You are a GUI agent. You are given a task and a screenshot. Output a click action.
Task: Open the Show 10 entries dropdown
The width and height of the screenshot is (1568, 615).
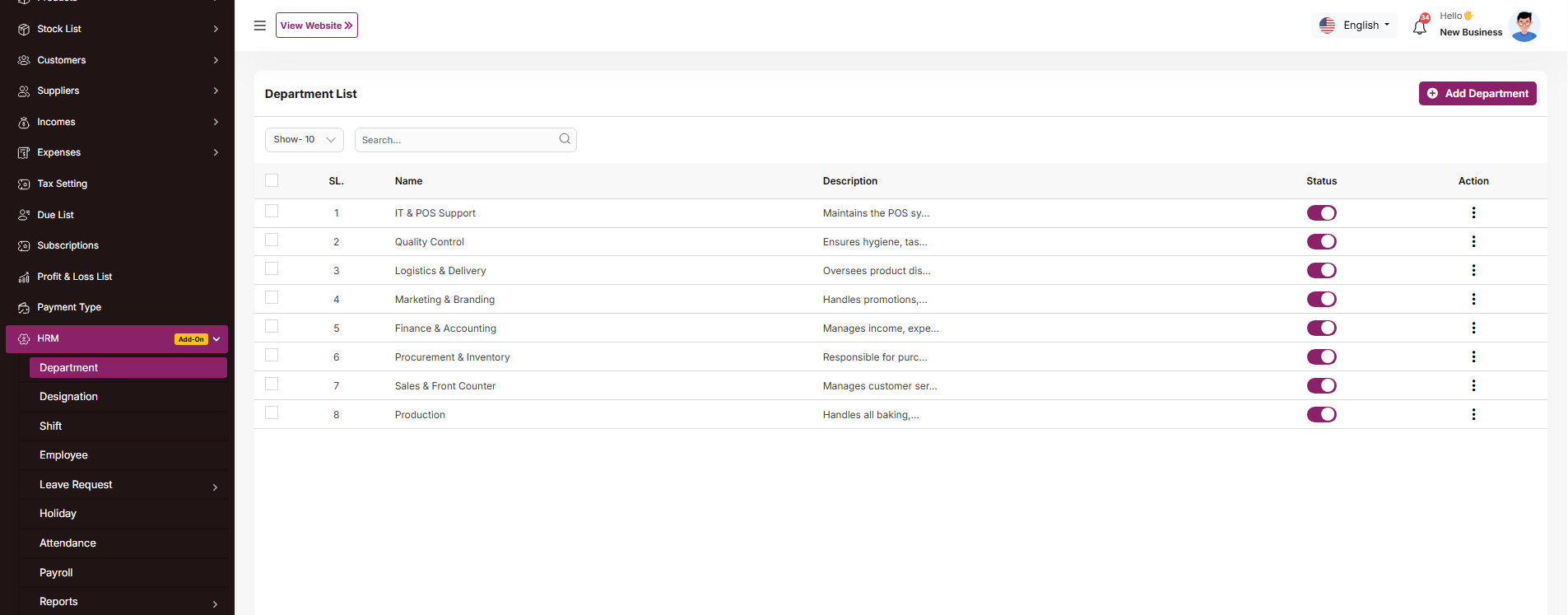click(x=304, y=140)
